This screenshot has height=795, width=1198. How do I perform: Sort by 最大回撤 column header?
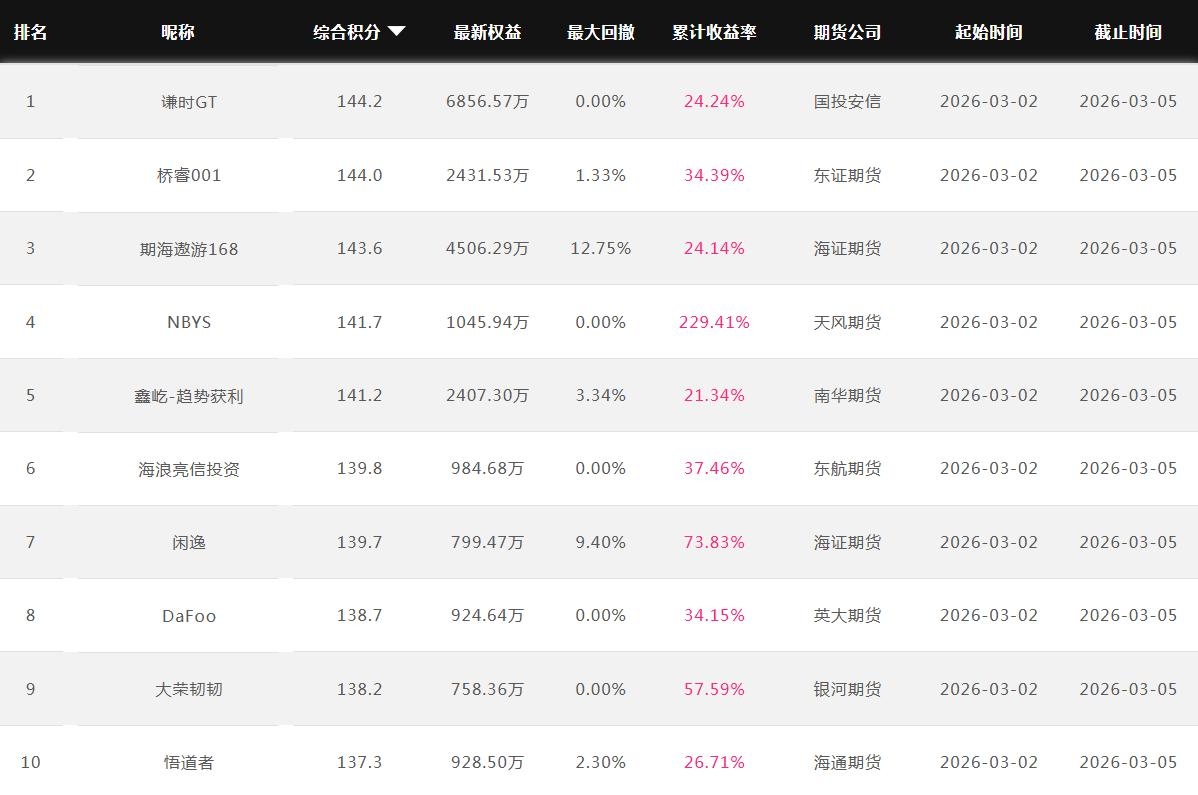(x=600, y=32)
